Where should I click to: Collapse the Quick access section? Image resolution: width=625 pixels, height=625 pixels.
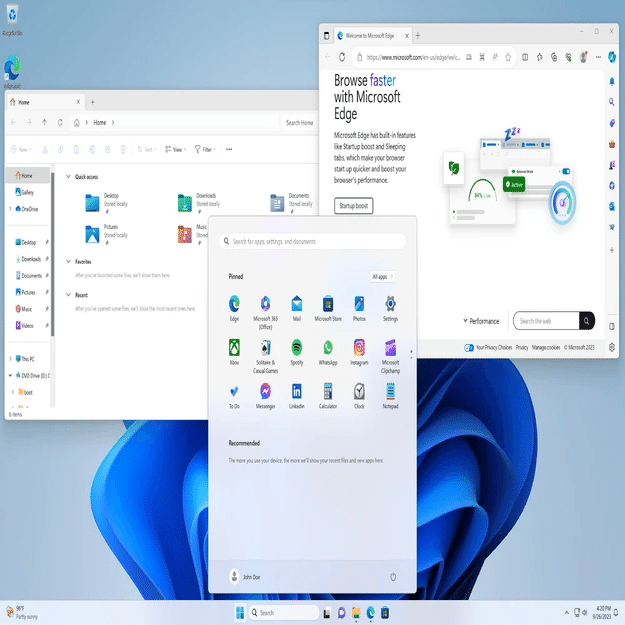pos(68,177)
